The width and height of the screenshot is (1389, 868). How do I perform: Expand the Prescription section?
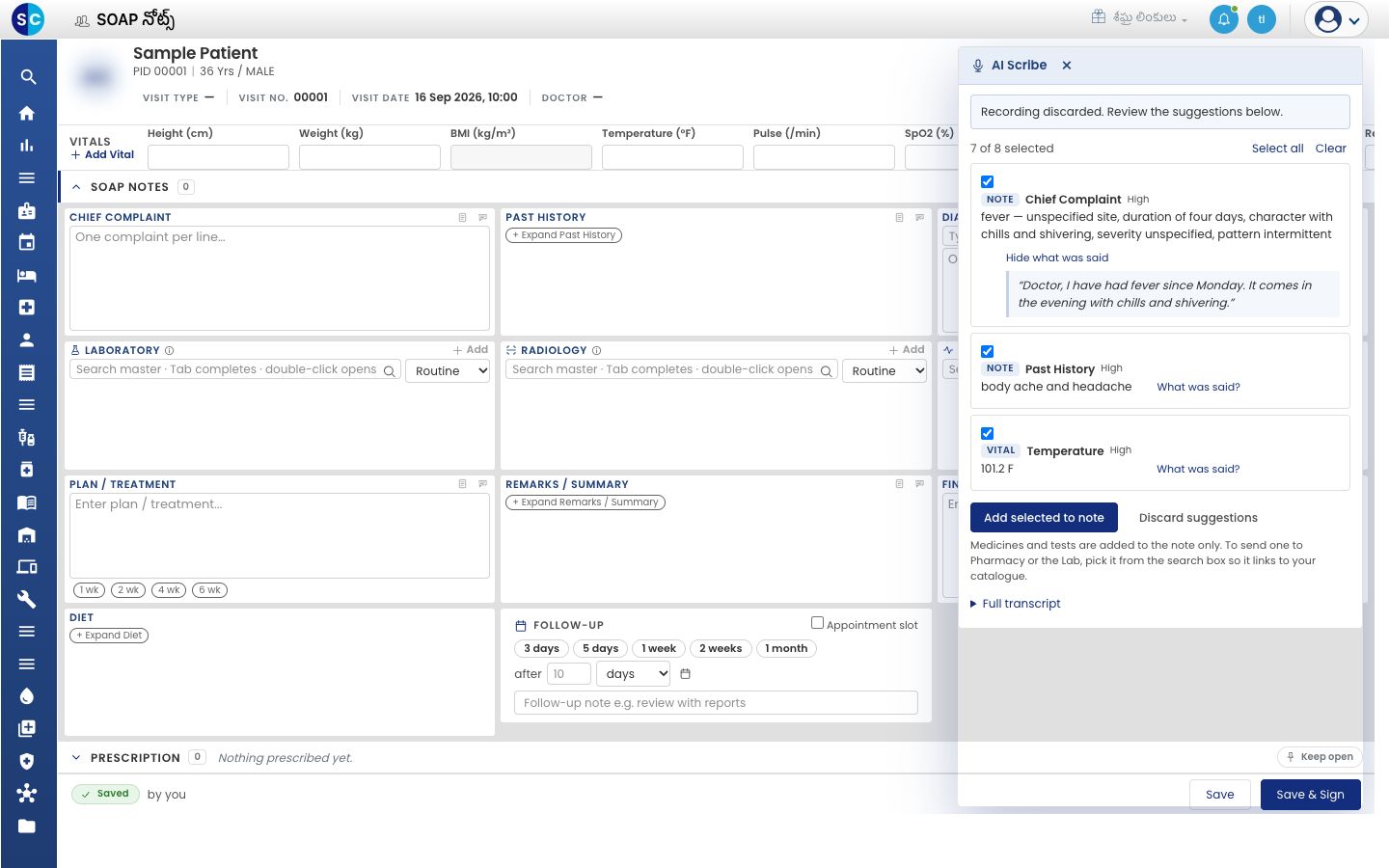click(76, 758)
